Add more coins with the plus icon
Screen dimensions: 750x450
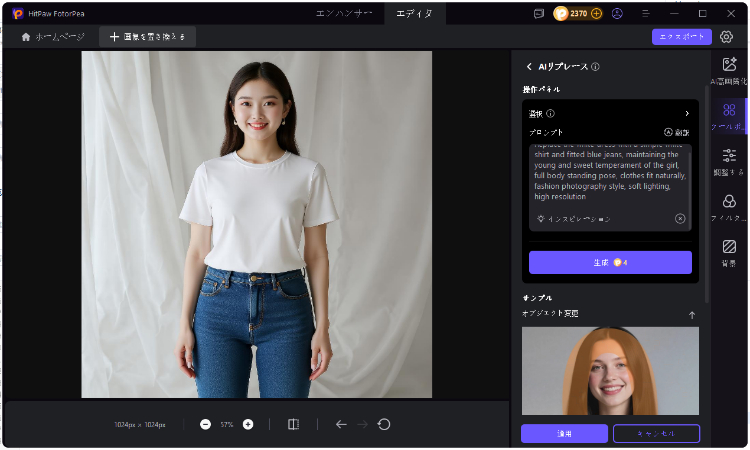tap(596, 13)
